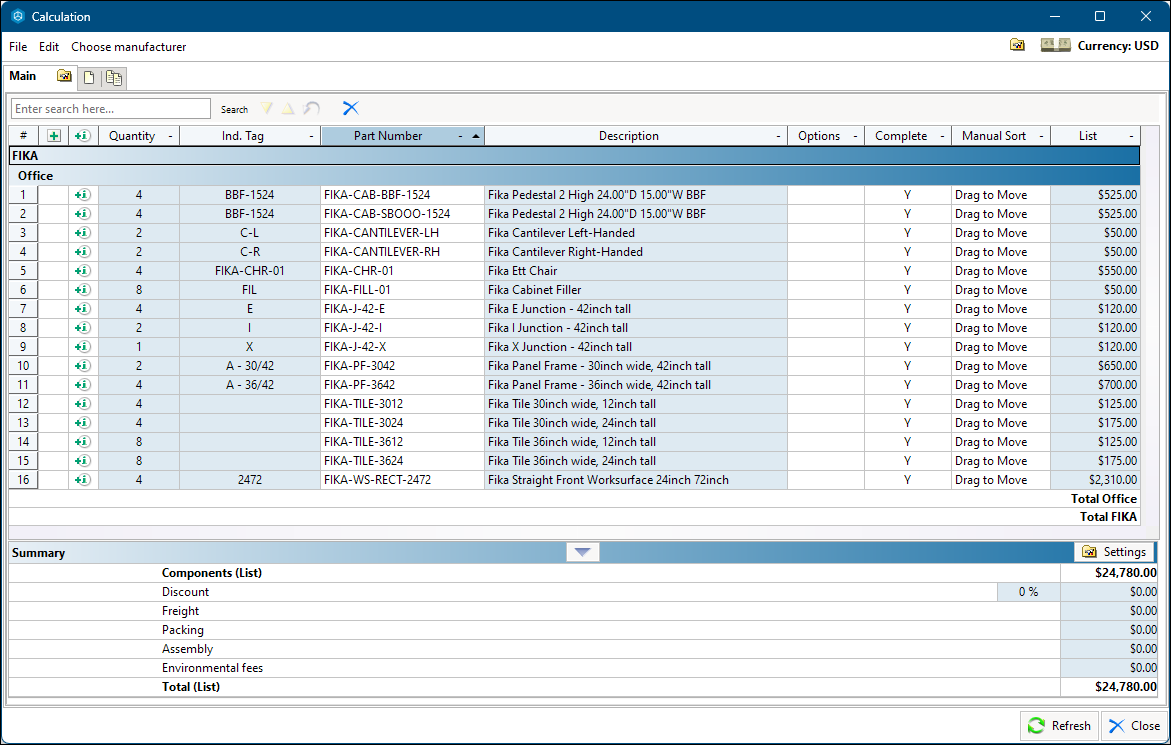Click the new blank tab page icon

point(89,77)
